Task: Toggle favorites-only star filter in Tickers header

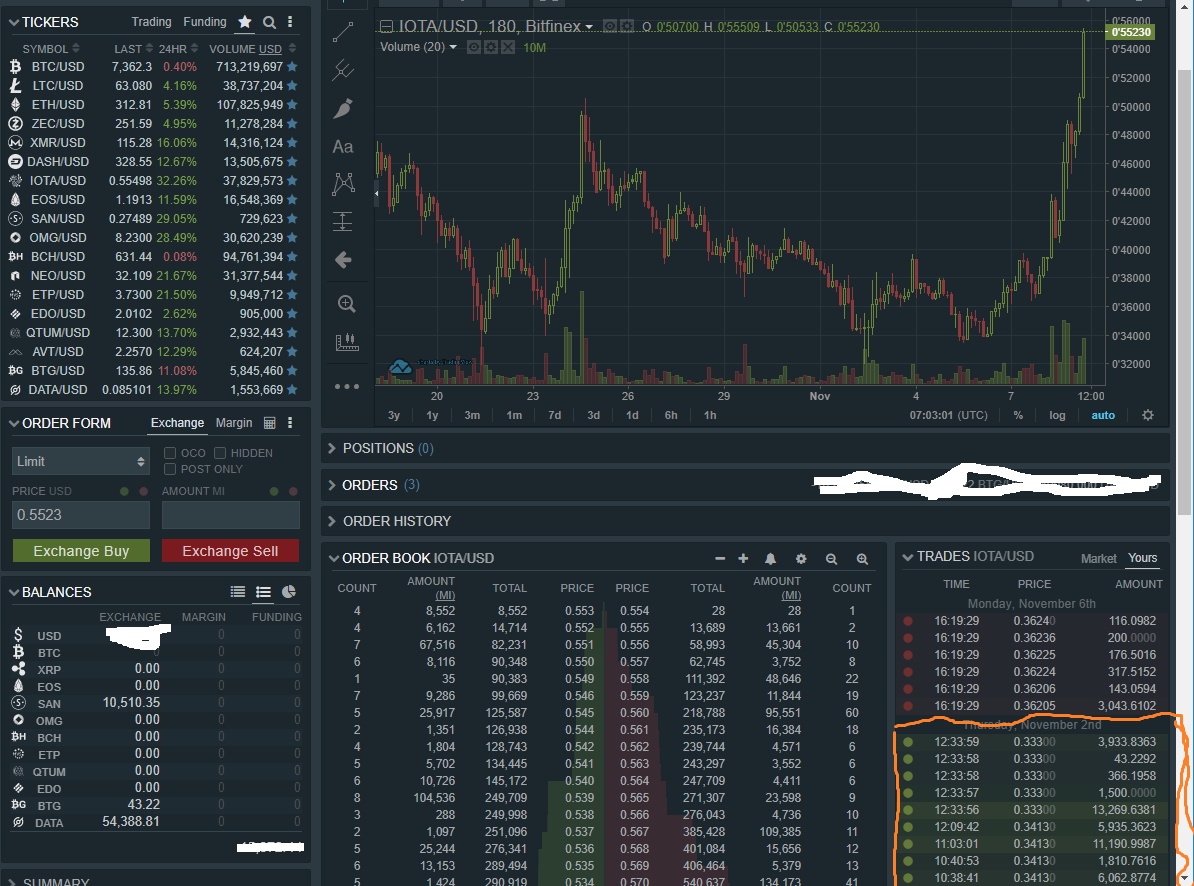Action: pos(244,22)
